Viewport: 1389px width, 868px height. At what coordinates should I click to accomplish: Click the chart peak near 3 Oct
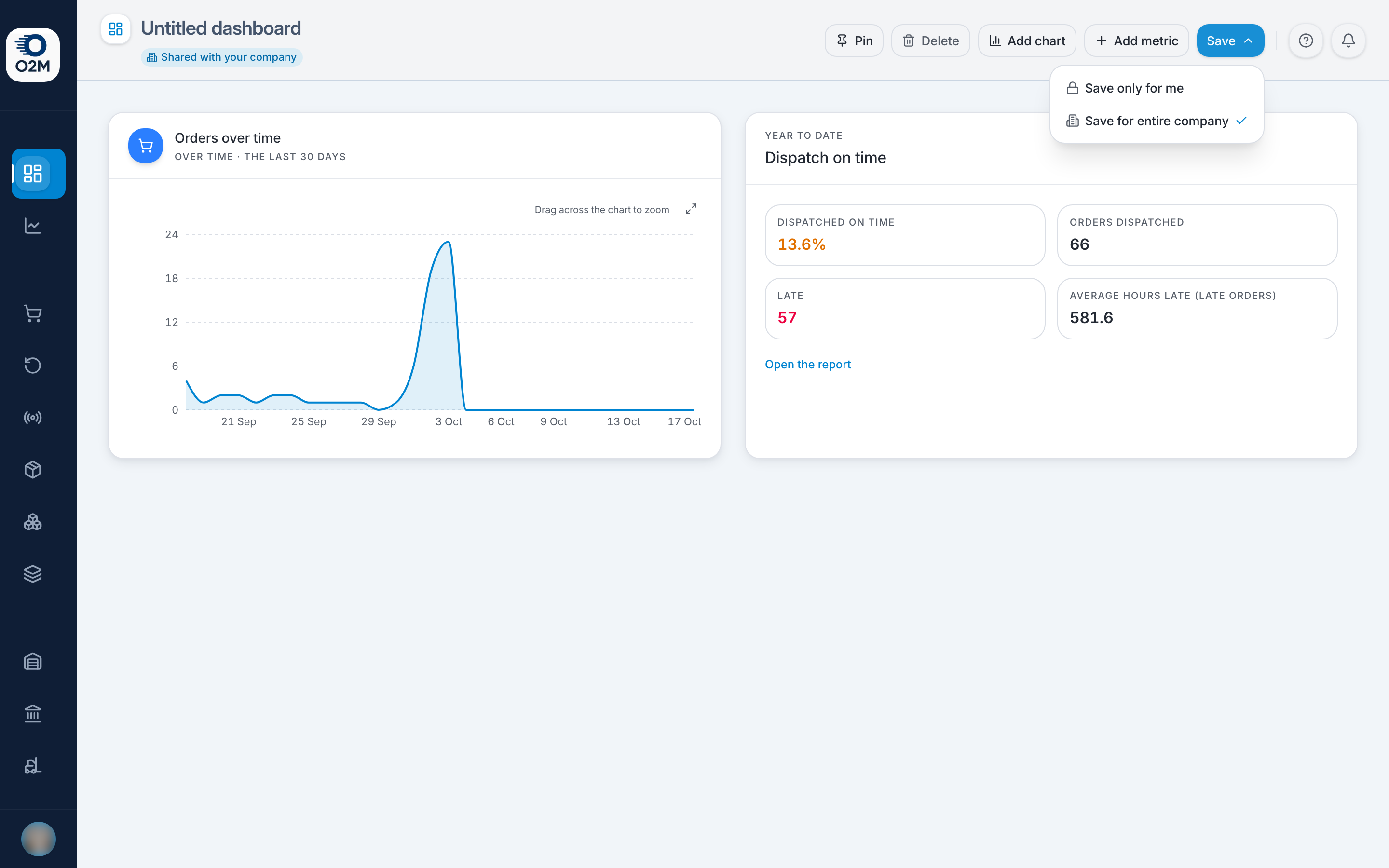448,242
